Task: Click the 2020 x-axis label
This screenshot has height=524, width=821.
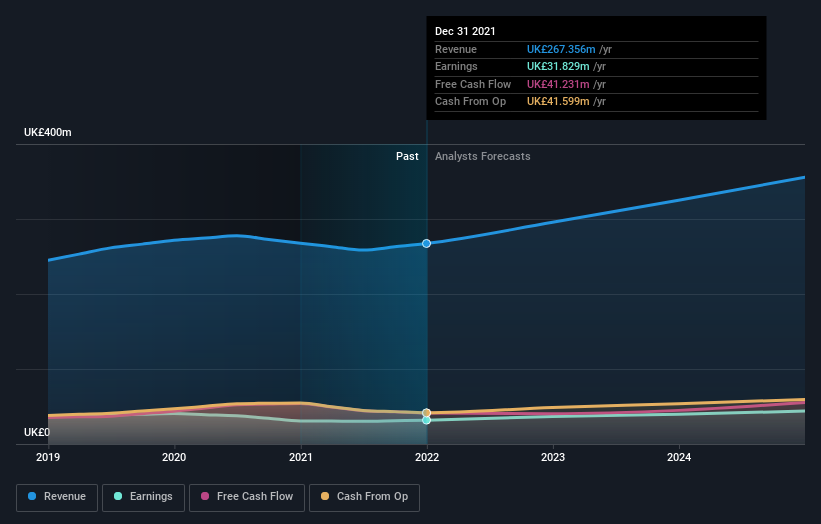Action: point(174,457)
